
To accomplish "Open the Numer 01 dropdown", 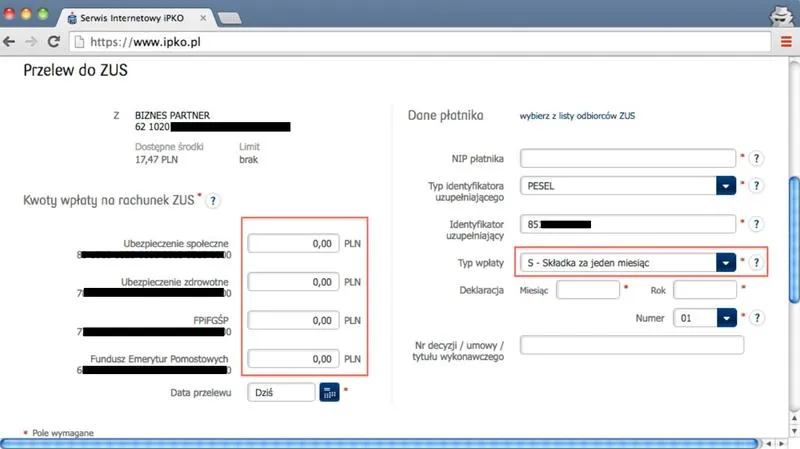I will tap(726, 317).
